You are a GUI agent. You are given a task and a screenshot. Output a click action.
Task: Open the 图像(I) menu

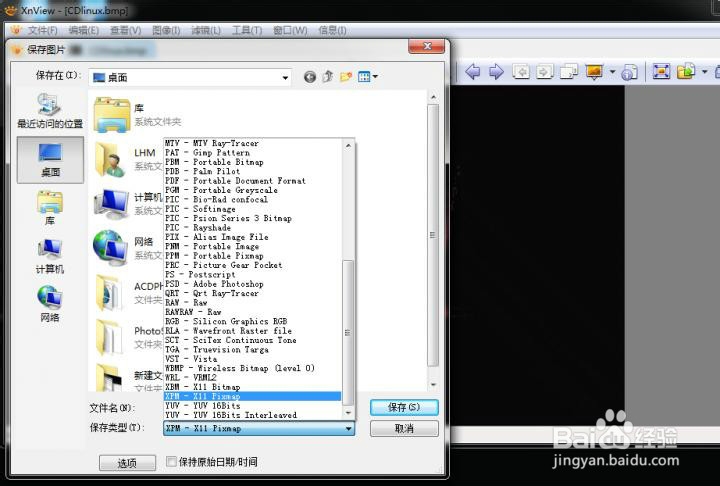point(166,30)
